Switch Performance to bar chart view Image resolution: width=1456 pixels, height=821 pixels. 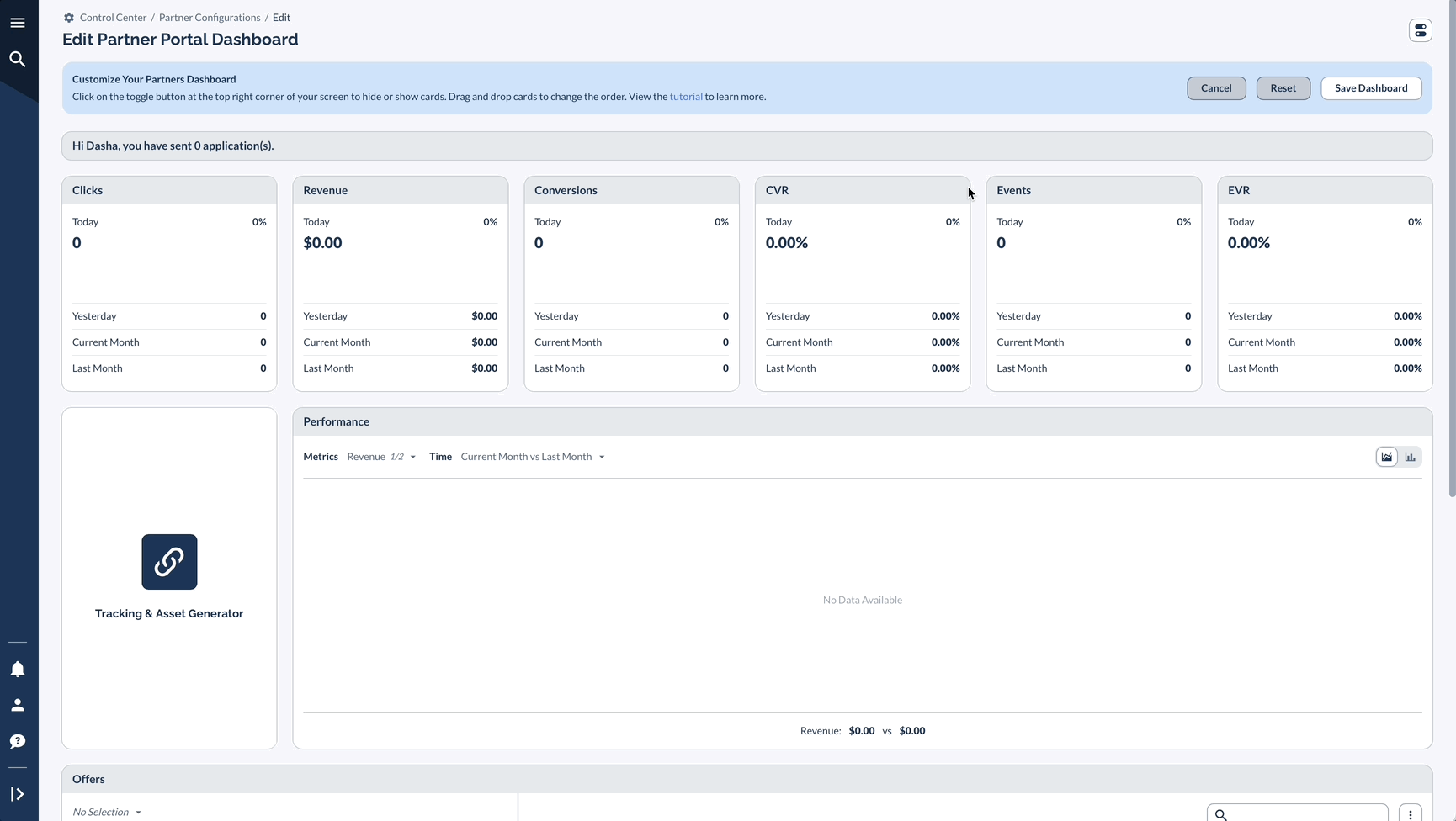1411,457
